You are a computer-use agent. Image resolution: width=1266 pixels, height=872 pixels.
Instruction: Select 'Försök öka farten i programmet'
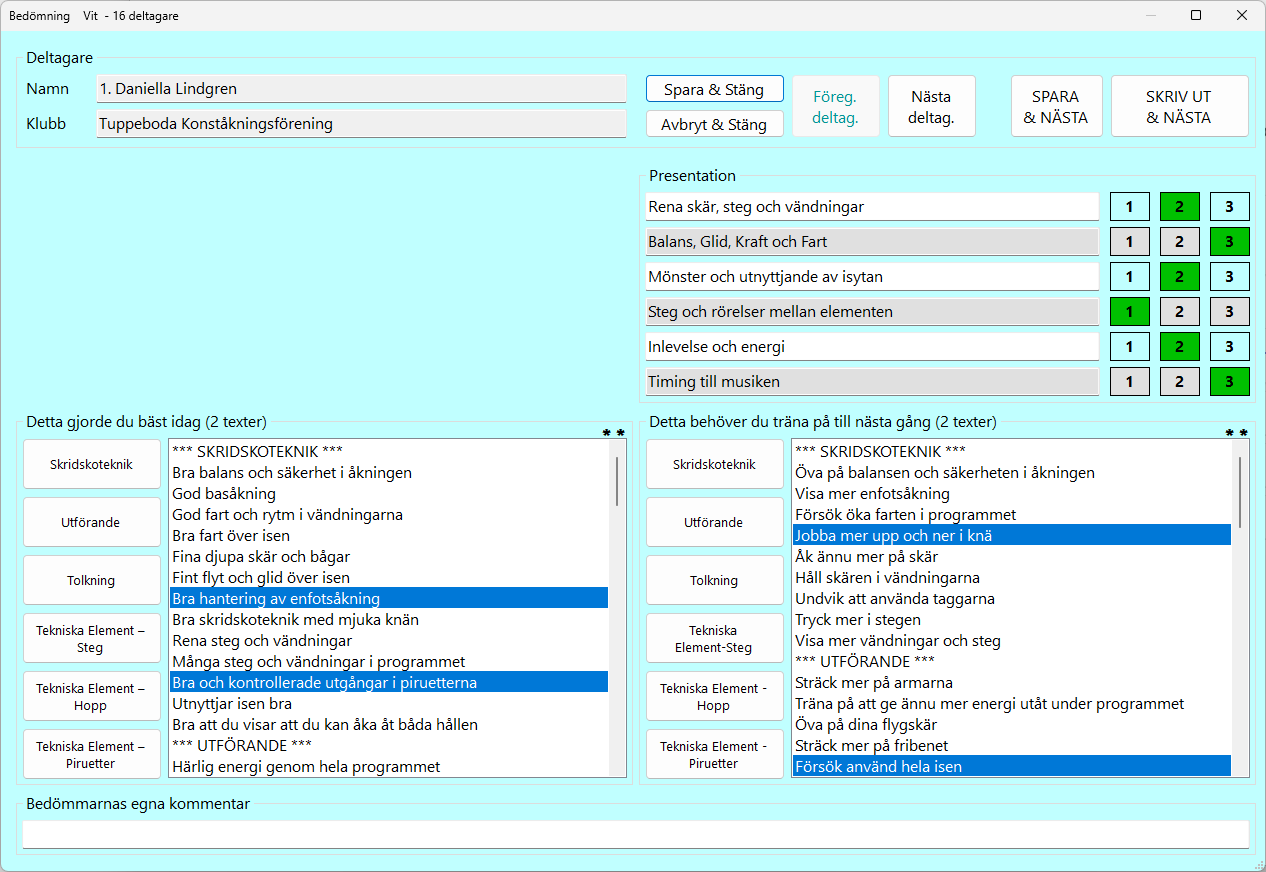click(1012, 514)
